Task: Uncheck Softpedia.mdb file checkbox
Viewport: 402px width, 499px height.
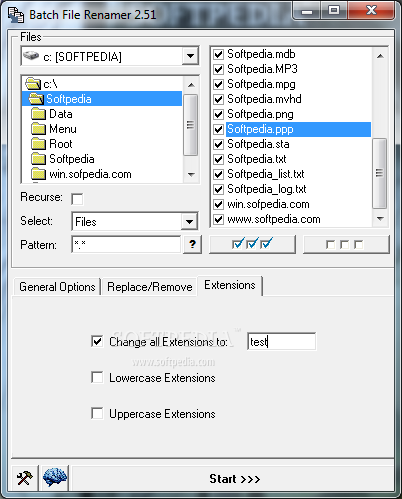Action: click(x=218, y=54)
